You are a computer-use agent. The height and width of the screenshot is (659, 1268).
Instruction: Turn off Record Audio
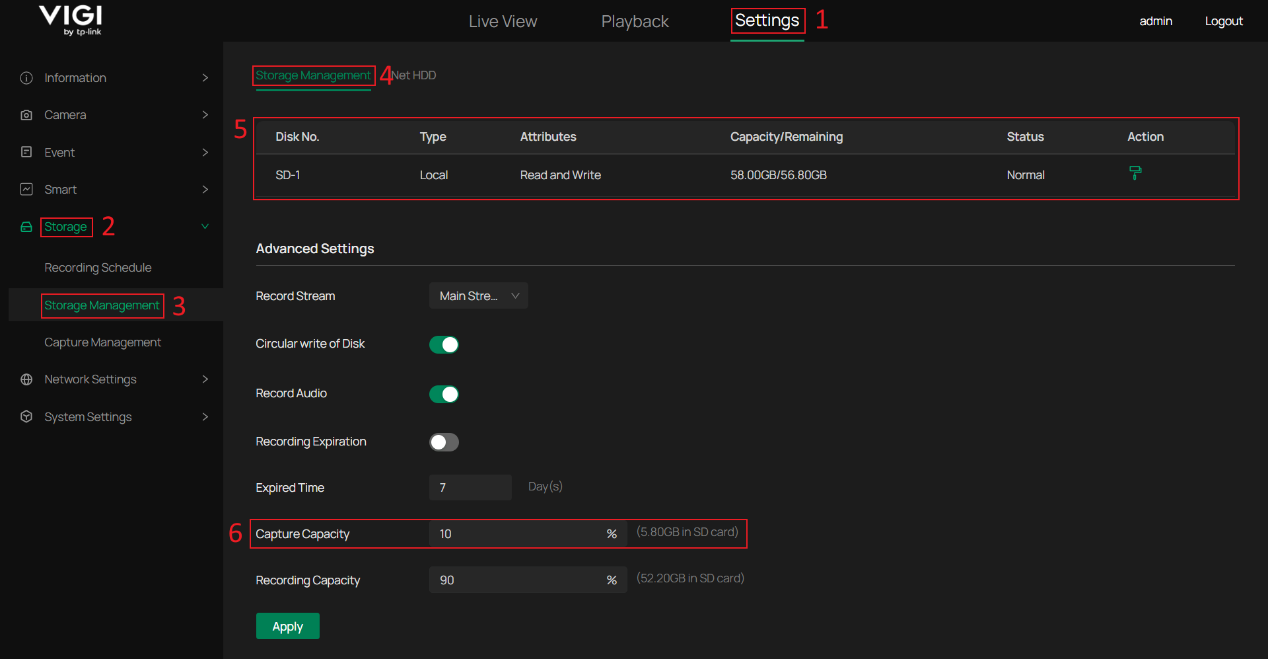tap(443, 393)
